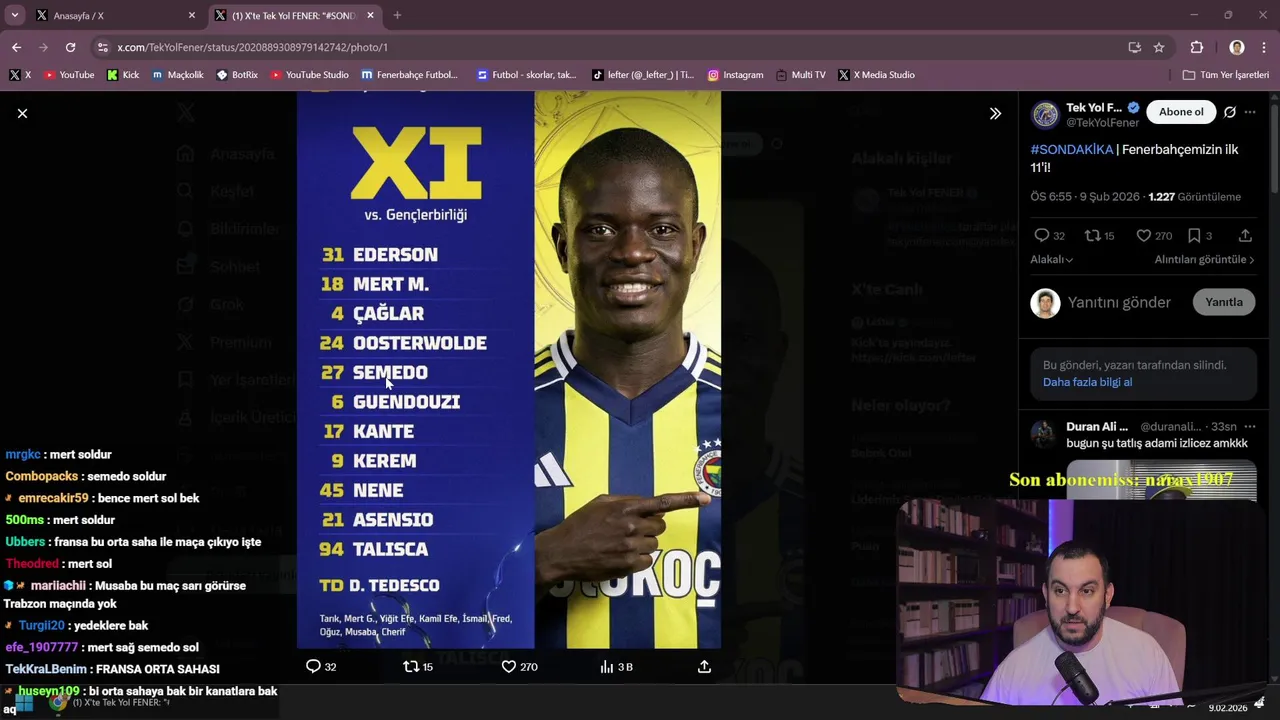Screen dimensions: 1280x720
Task: View analytics showing 3 B below the photo
Action: [616, 666]
